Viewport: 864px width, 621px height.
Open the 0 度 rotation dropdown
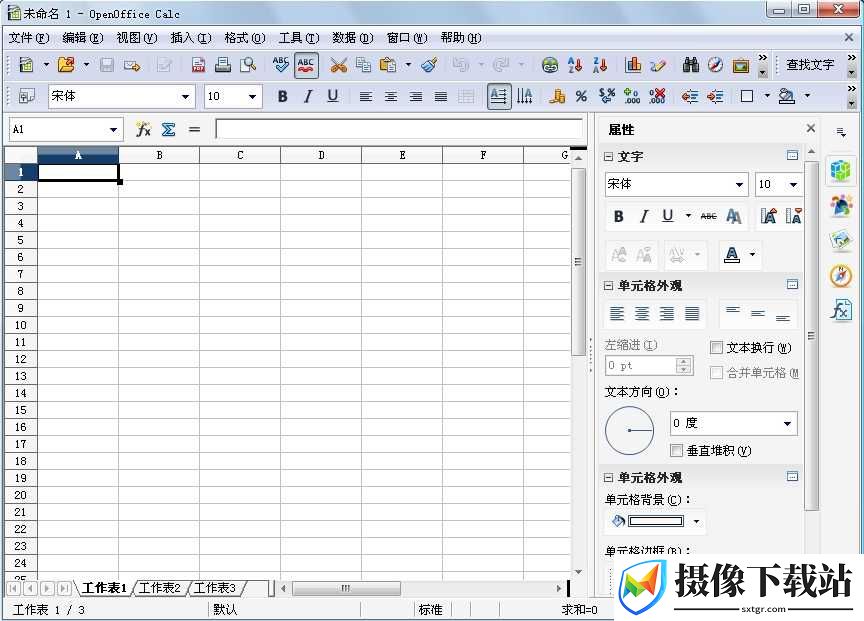pyautogui.click(x=787, y=424)
